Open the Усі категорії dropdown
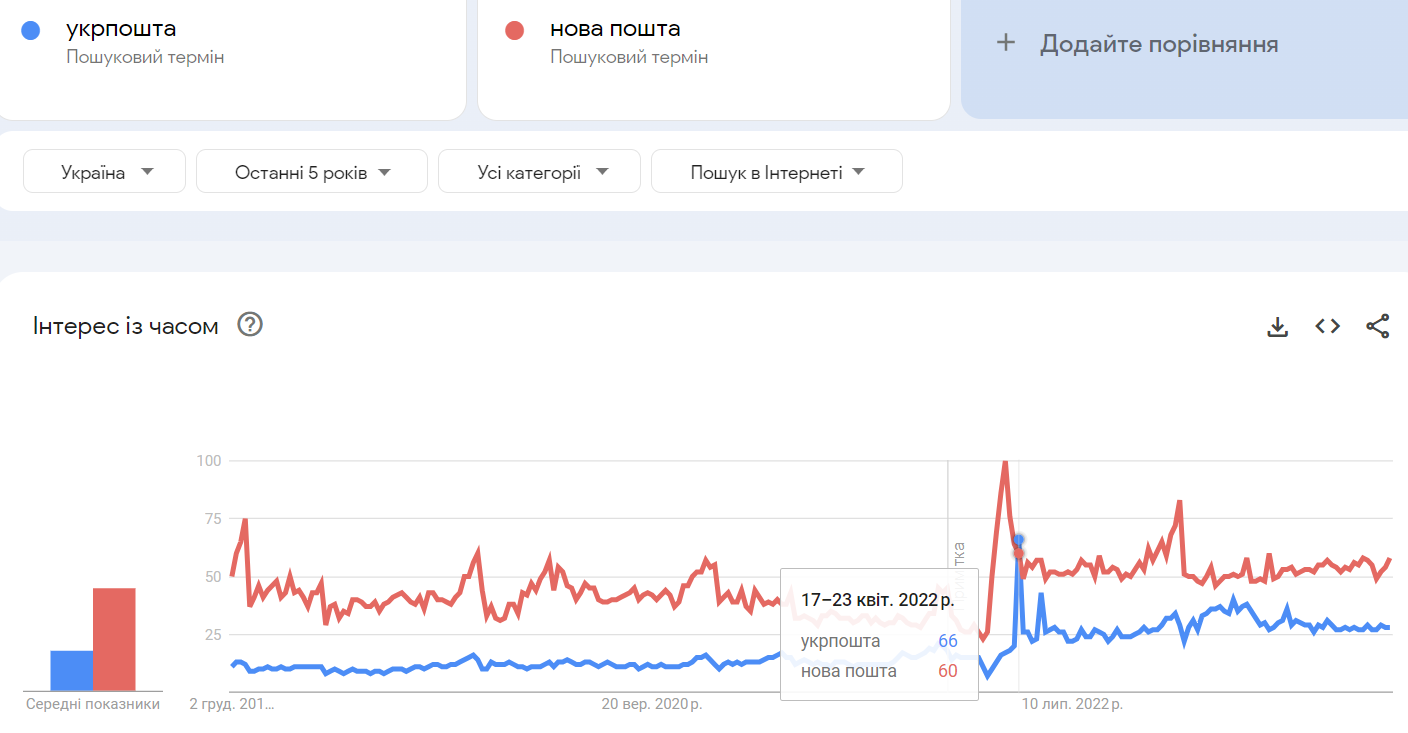1408x733 pixels. click(x=539, y=170)
